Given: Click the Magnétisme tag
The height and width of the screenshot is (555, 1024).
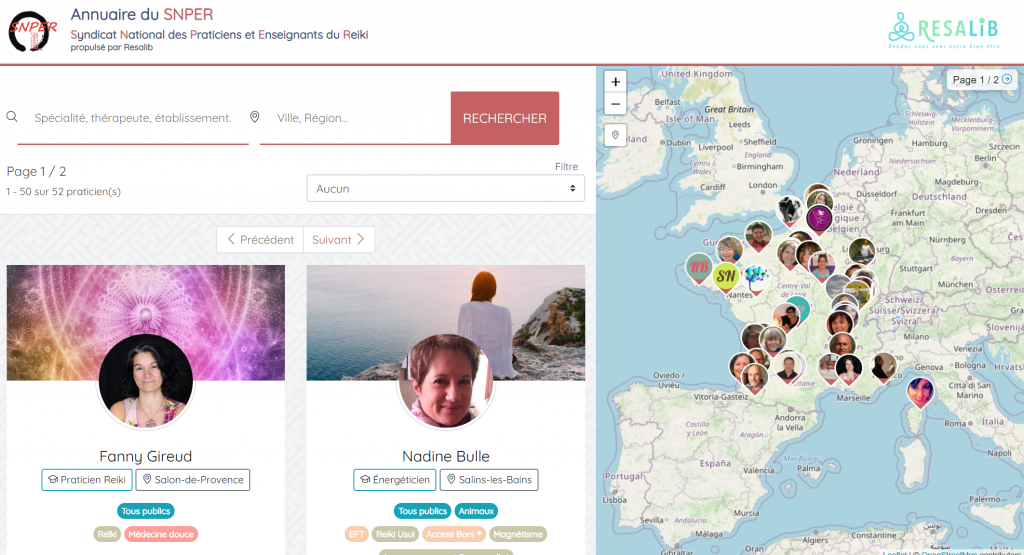Looking at the screenshot, I should pyautogui.click(x=518, y=534).
